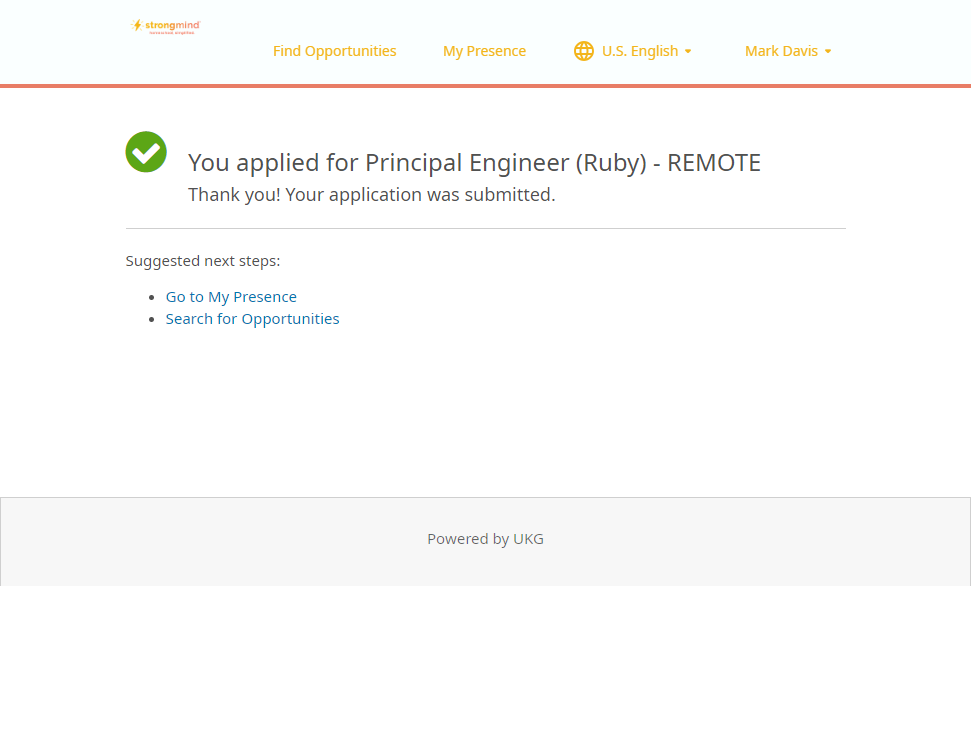Click the bullet before Search for Opportunities
971x741 pixels.
(x=152, y=319)
